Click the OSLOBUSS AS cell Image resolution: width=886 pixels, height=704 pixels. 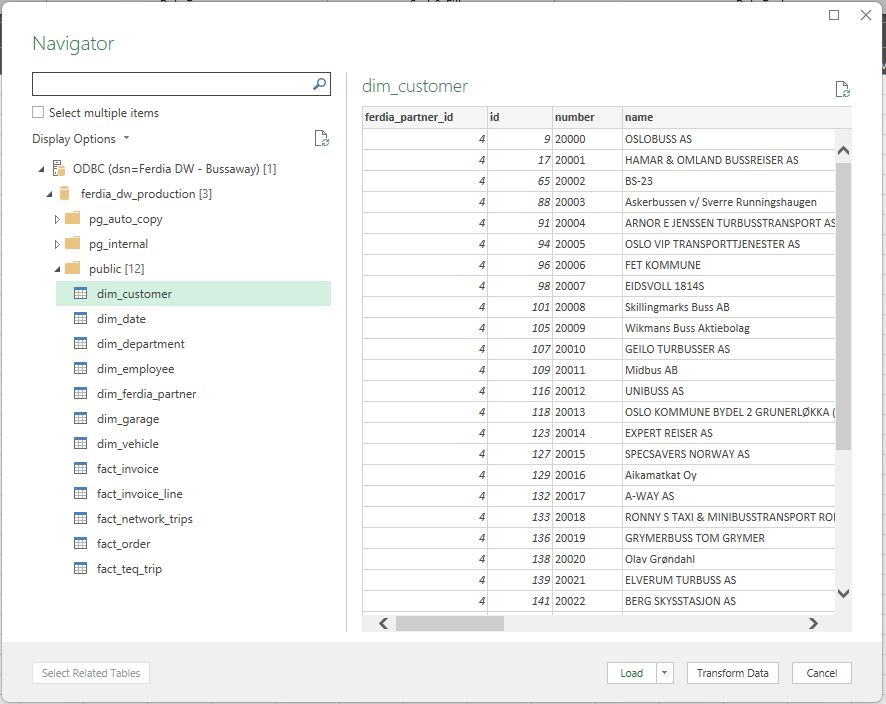click(x=728, y=139)
